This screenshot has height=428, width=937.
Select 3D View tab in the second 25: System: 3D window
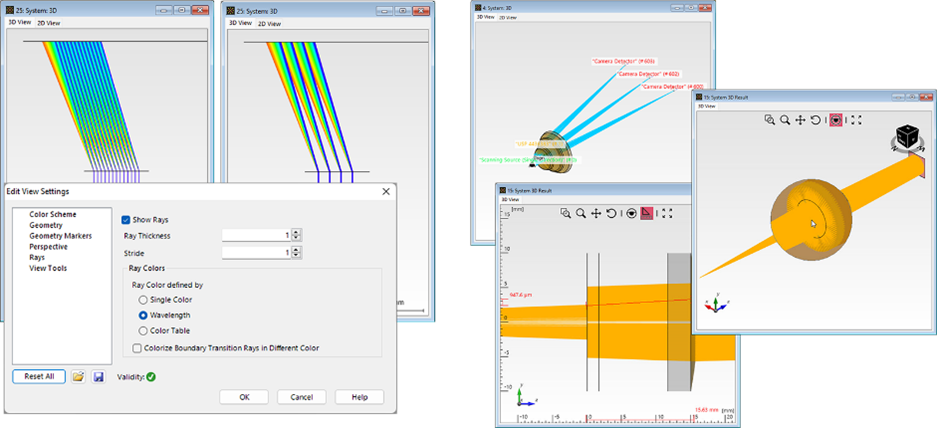click(x=241, y=23)
